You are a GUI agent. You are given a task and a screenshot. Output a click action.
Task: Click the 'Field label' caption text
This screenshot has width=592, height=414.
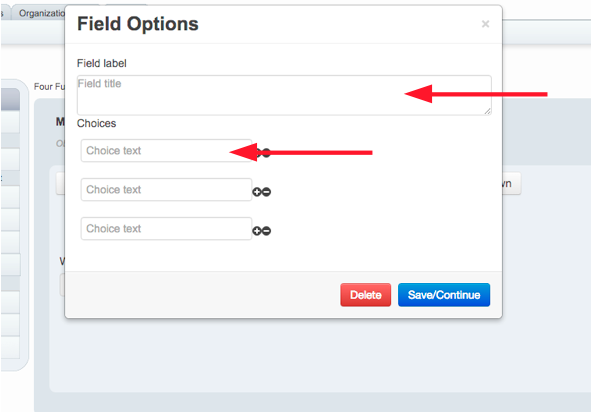tap(102, 63)
